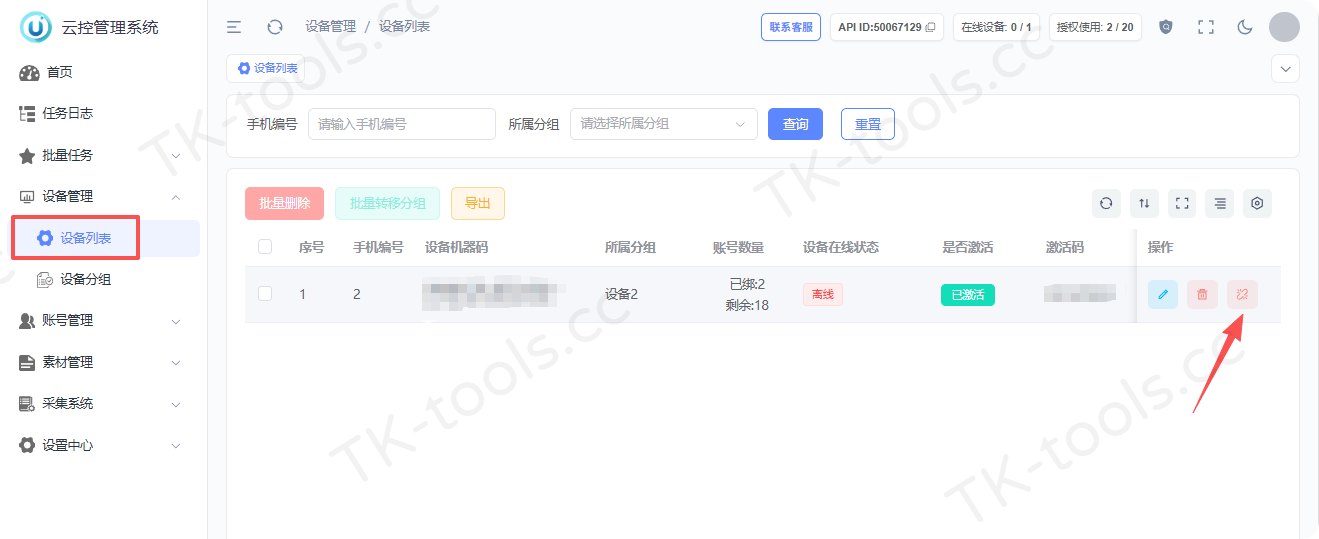Click the task log list icon
Screen dimensions: 1319x539
pos(28,113)
